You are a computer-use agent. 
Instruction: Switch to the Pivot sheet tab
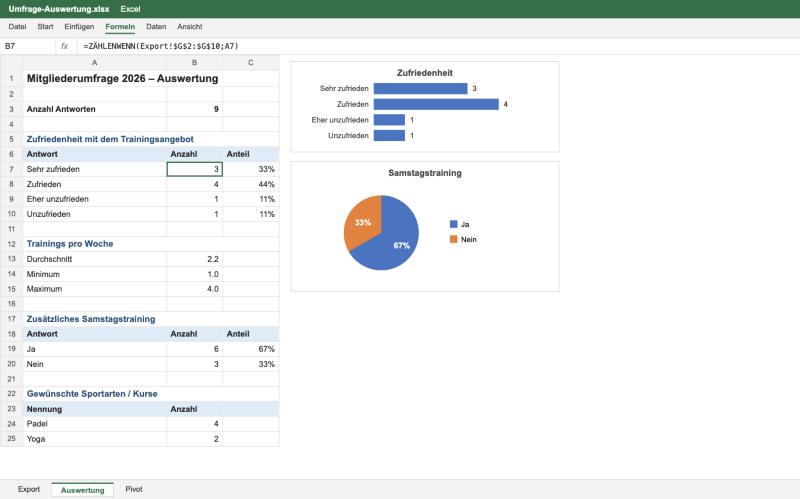point(134,489)
